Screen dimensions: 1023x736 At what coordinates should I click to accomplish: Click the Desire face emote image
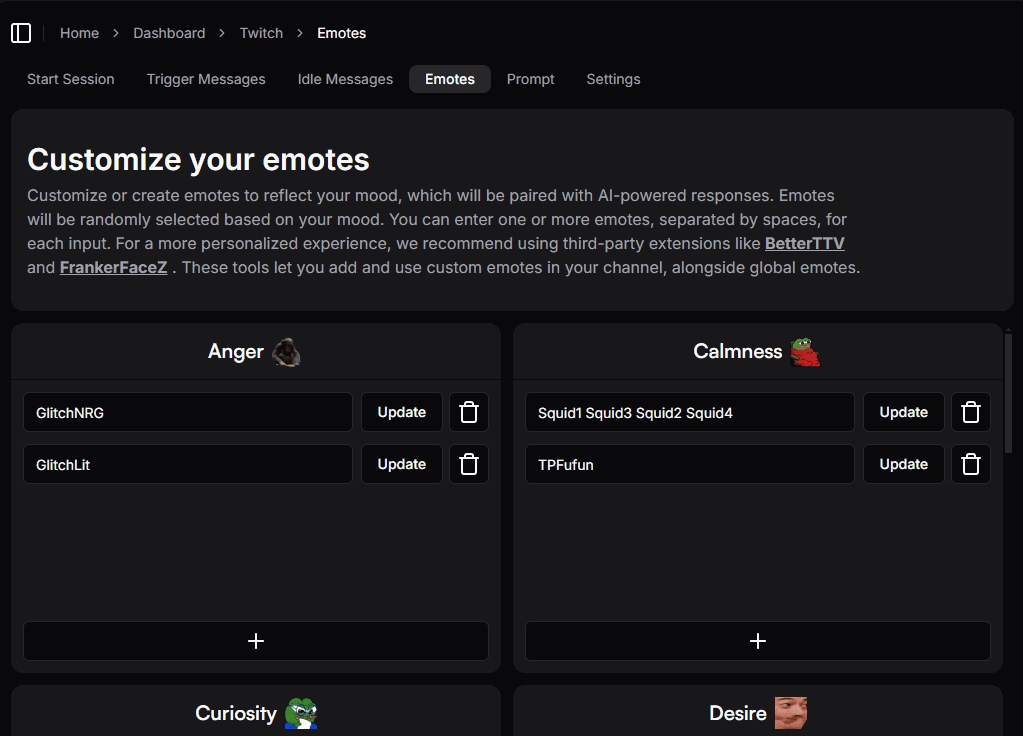pyautogui.click(x=791, y=713)
